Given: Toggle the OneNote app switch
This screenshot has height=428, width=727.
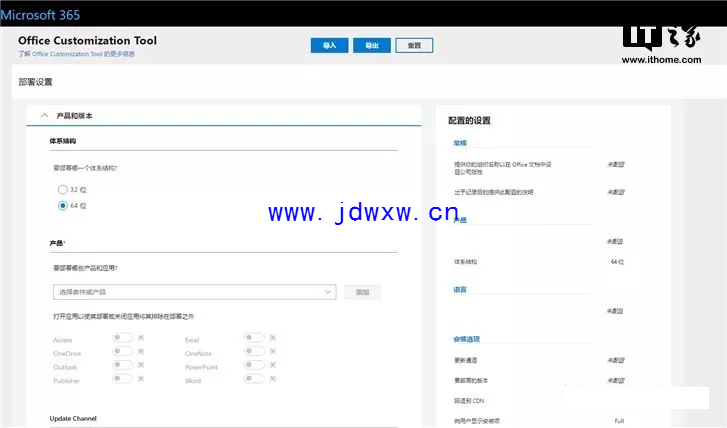Looking at the screenshot, I should (x=255, y=351).
